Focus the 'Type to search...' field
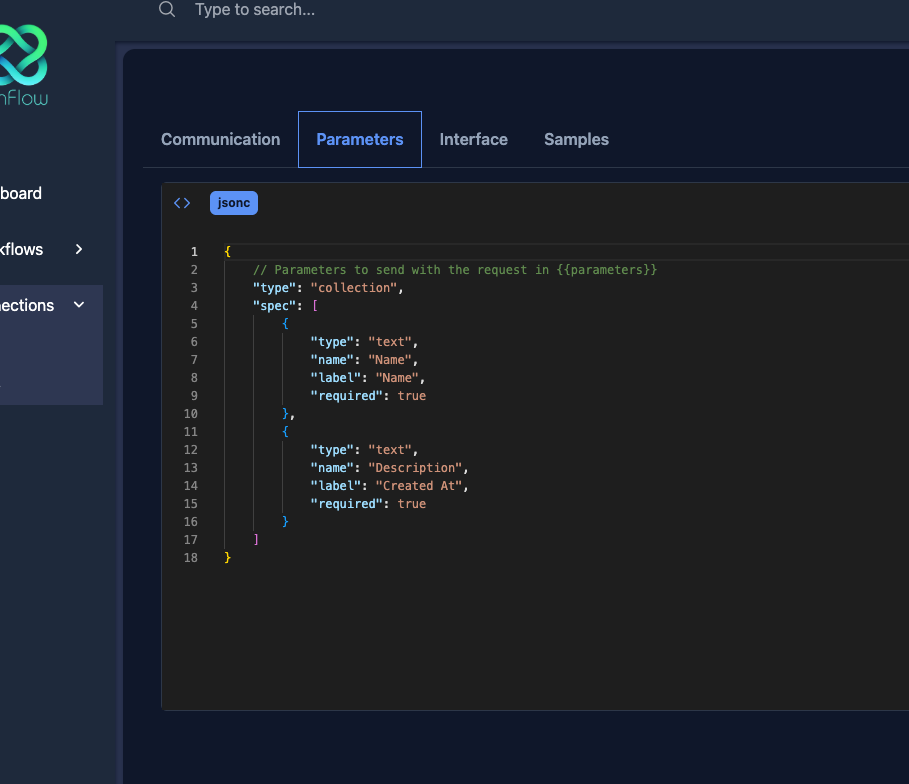The image size is (909, 784). [x=400, y=10]
